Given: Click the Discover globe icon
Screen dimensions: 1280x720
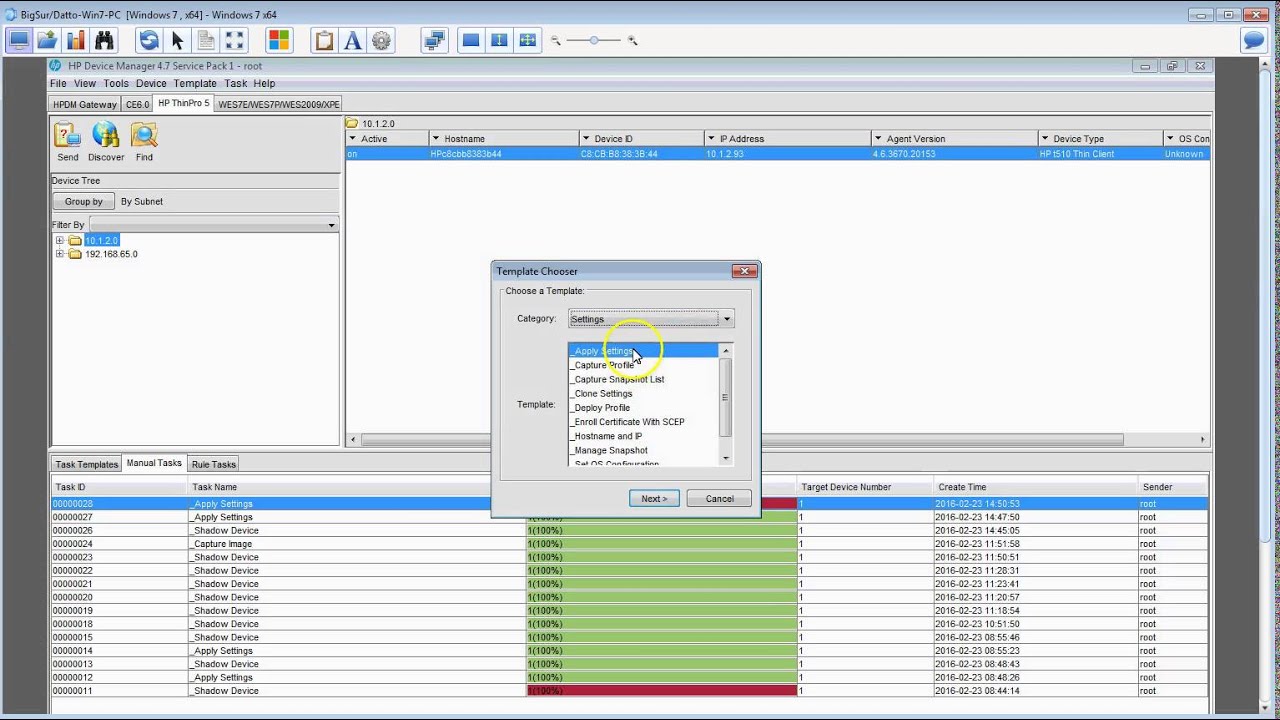Looking at the screenshot, I should (x=106, y=142).
